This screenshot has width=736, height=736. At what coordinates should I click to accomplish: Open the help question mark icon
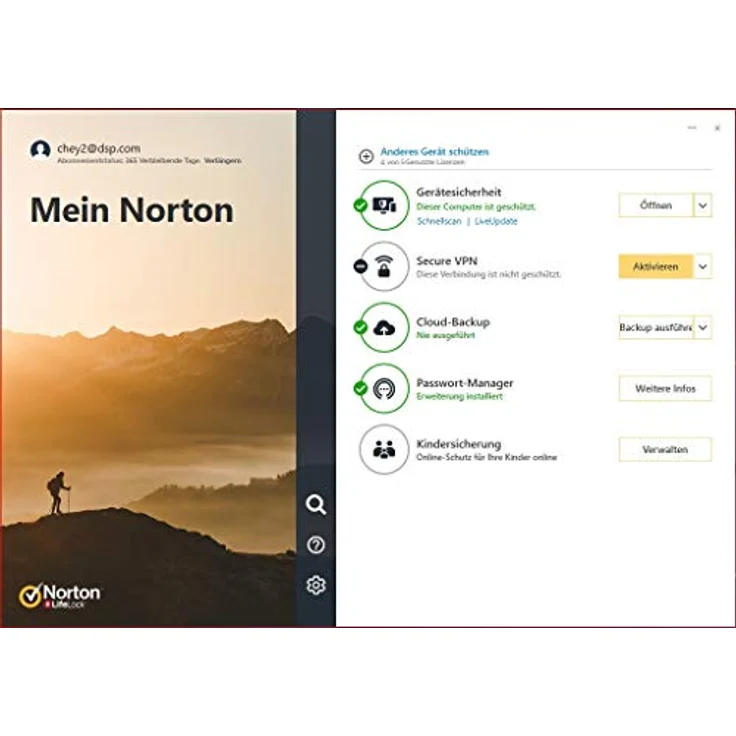316,545
